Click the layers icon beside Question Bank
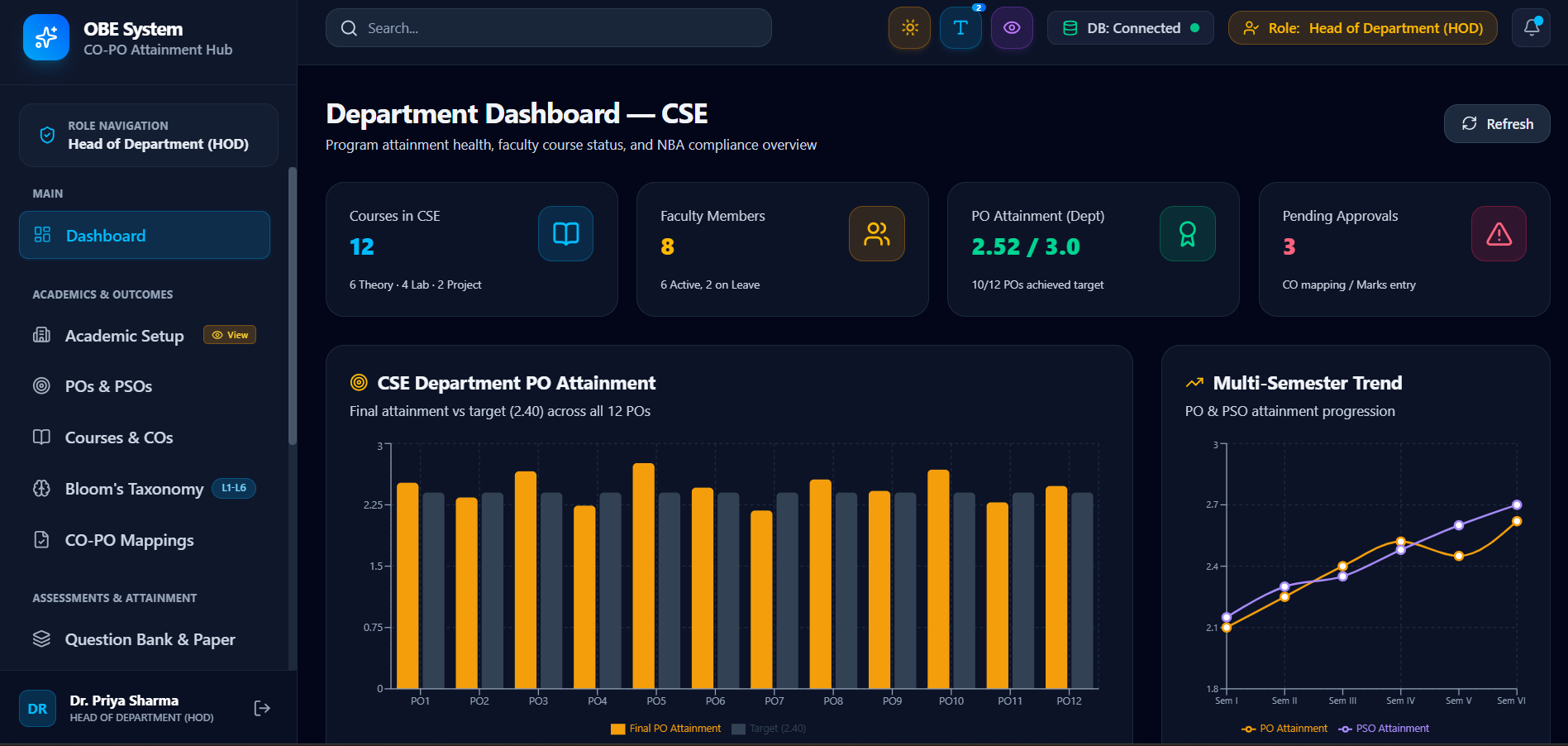The width and height of the screenshot is (1568, 746). tap(41, 638)
